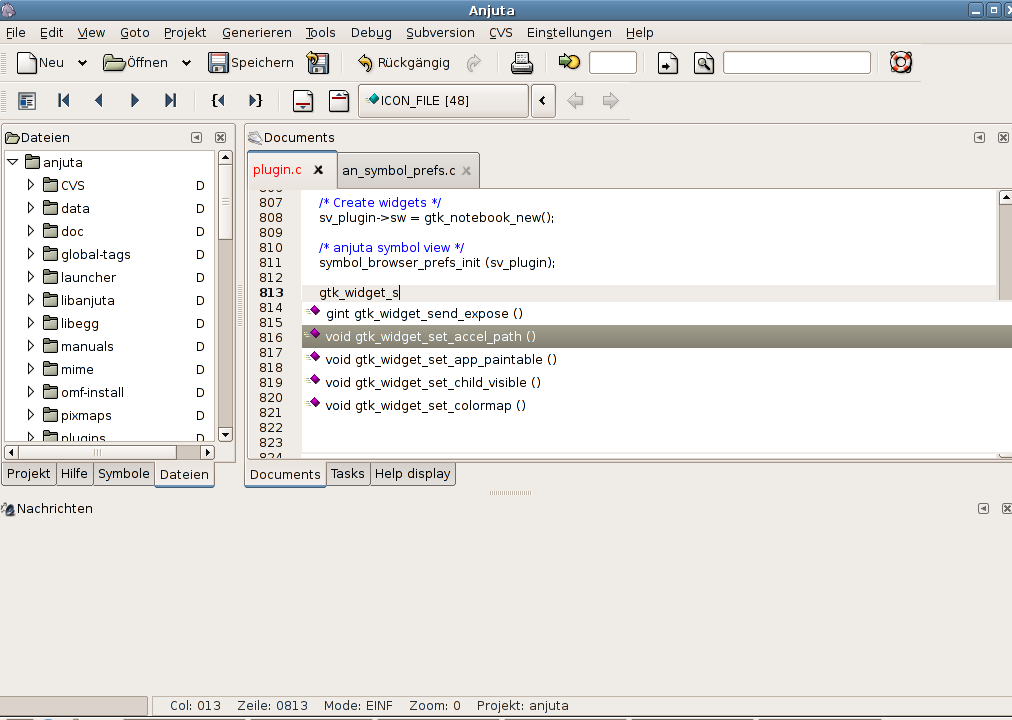The height and width of the screenshot is (720, 1012).
Task: Close the Dateien panel
Action: pos(221,137)
